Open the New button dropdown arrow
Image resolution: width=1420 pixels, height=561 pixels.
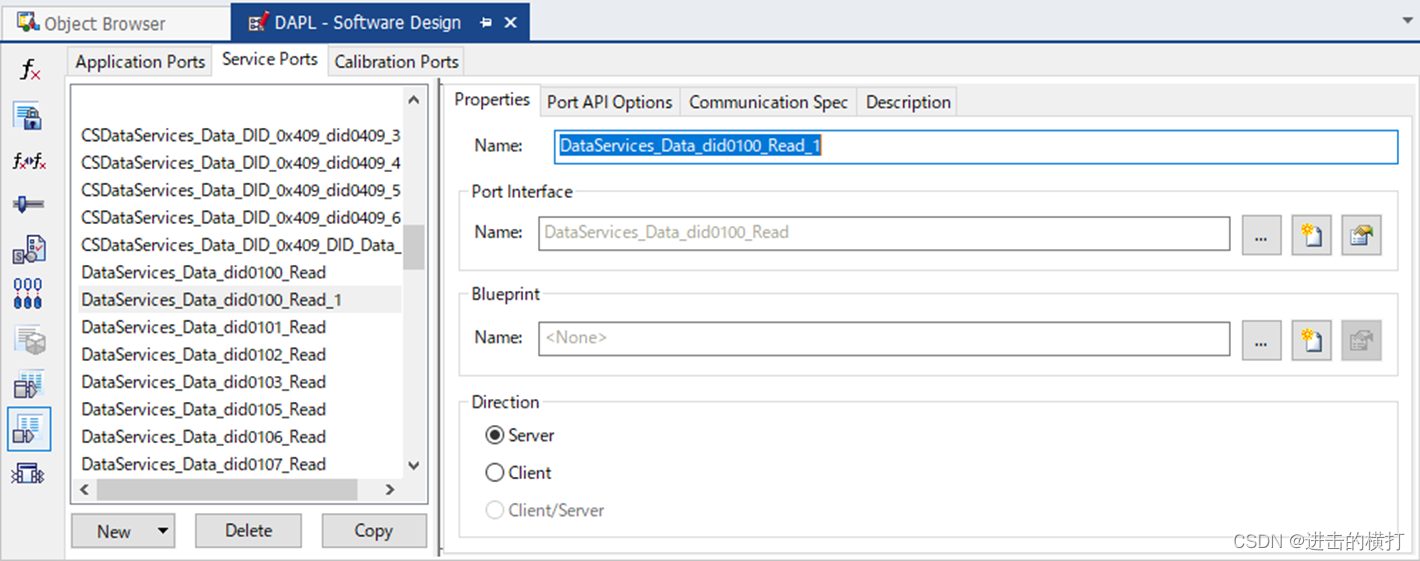(162, 531)
